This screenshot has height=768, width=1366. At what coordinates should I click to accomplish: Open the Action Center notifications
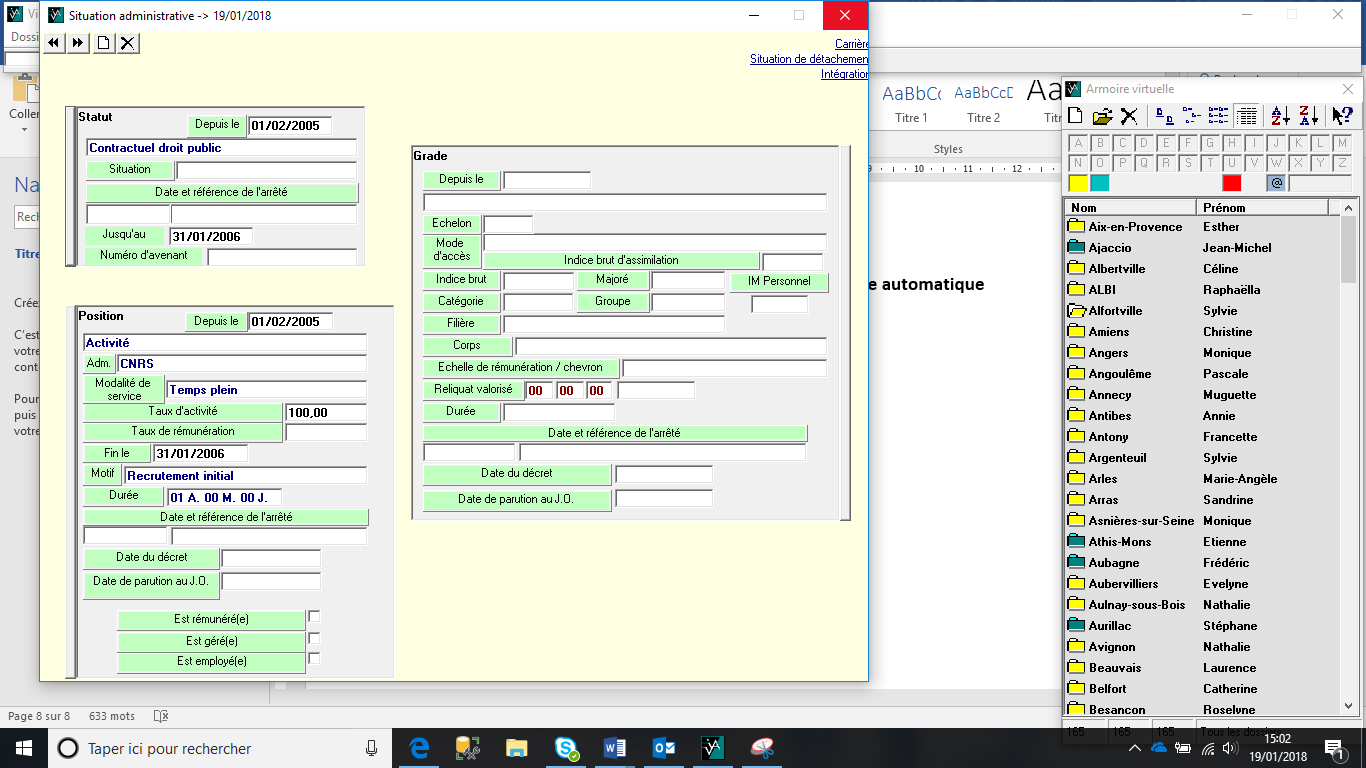(1334, 748)
